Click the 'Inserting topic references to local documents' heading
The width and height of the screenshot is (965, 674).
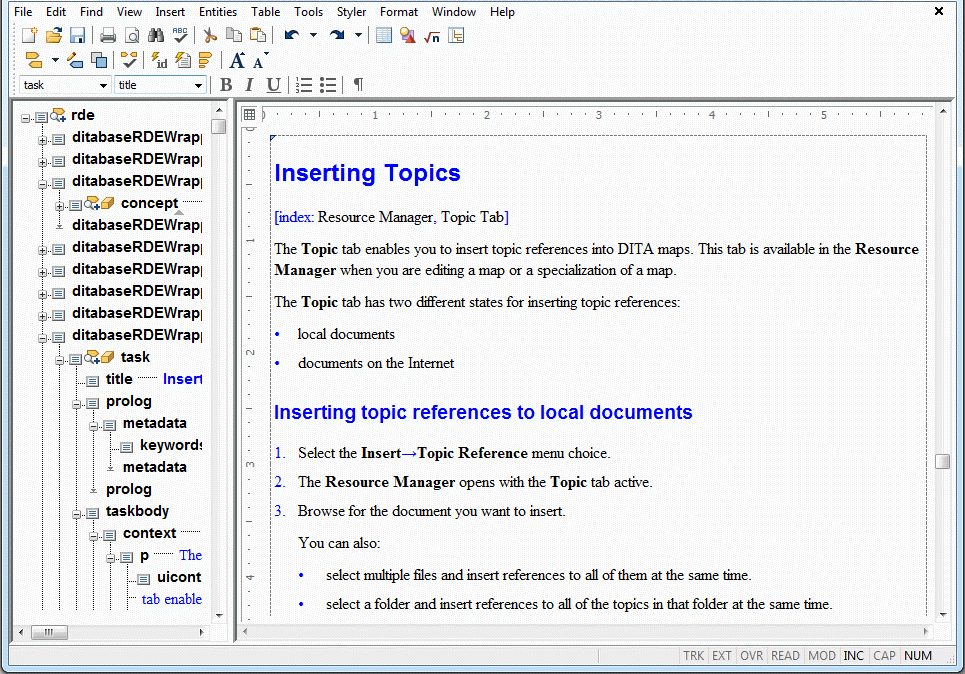pyautogui.click(x=483, y=412)
